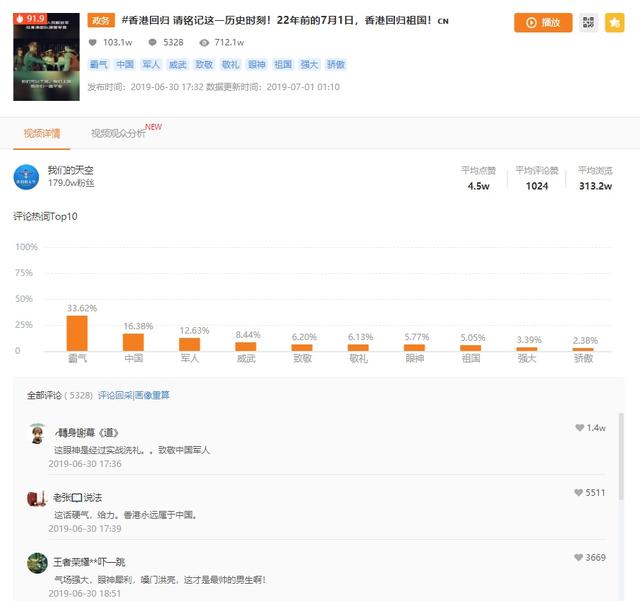
Task: Click the 评论回采|画像重算 link
Action: pos(133,395)
